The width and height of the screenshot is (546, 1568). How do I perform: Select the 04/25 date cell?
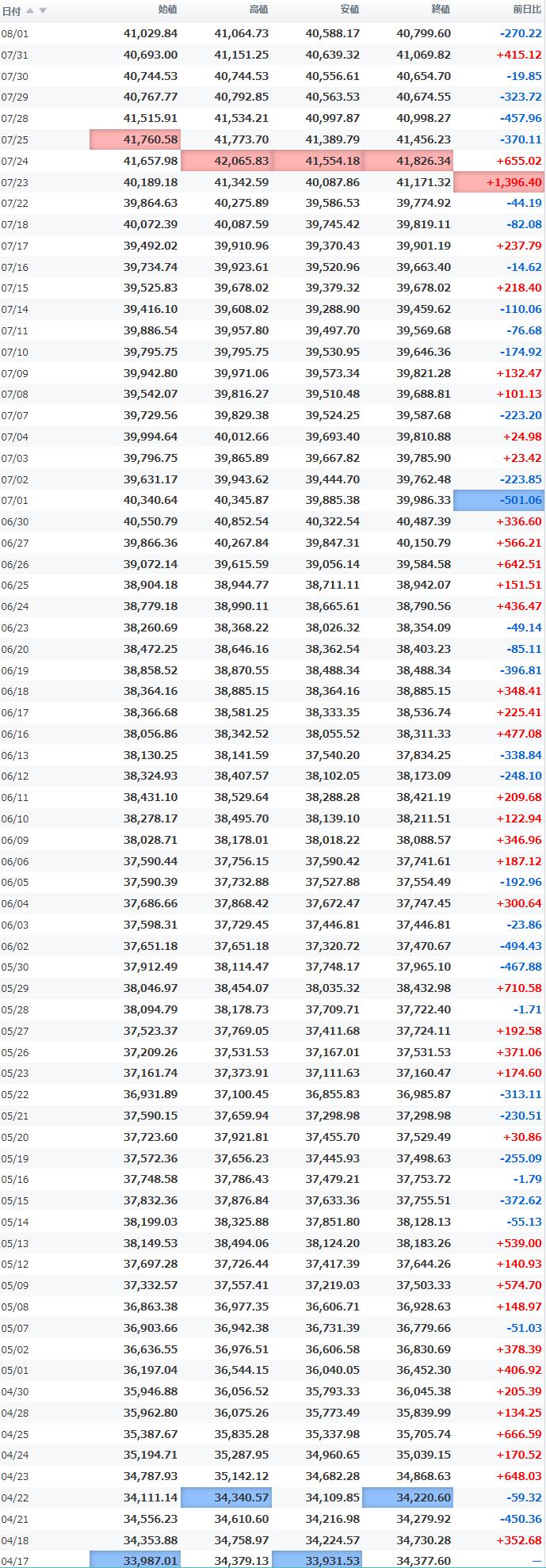pyautogui.click(x=14, y=1435)
